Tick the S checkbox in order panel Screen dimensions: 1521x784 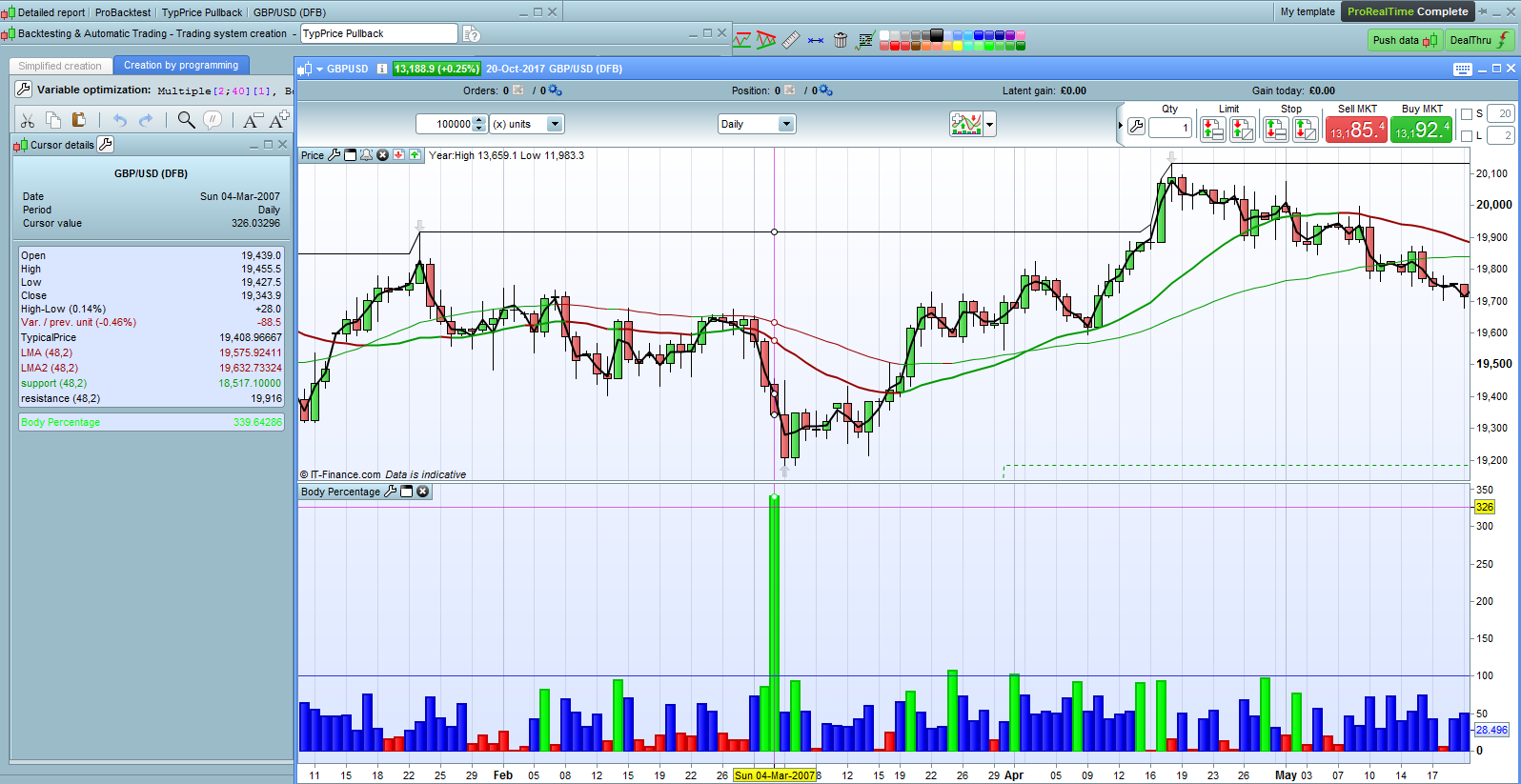pyautogui.click(x=1467, y=114)
